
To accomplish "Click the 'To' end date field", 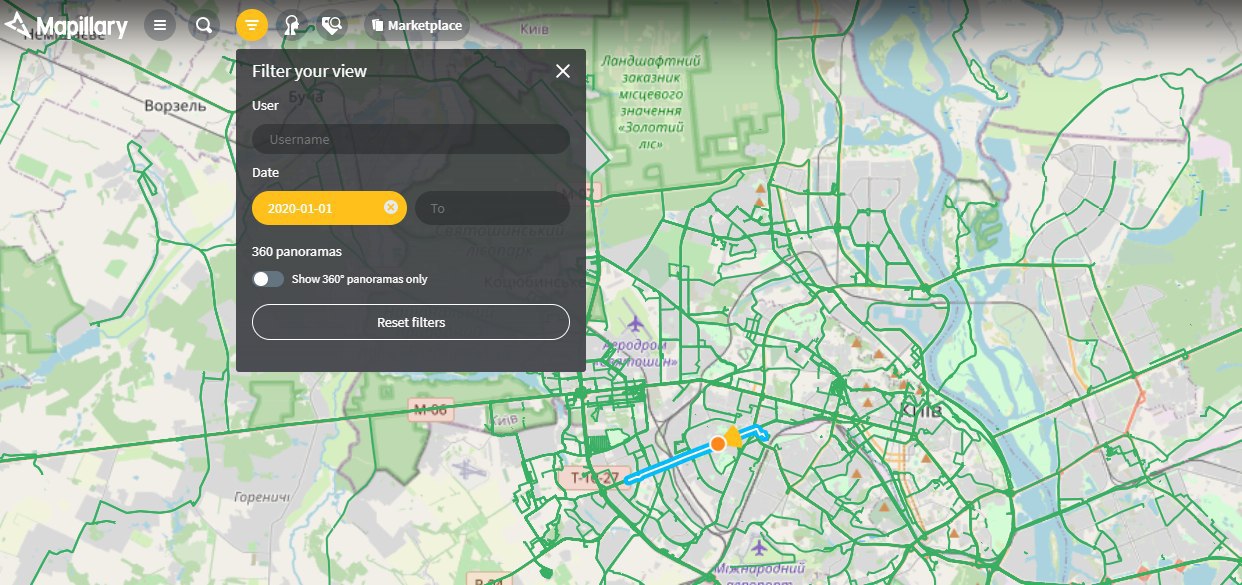I will click(x=492, y=208).
